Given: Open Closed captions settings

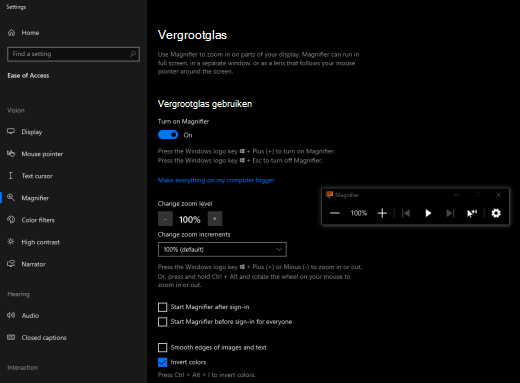Looking at the screenshot, I should coord(37,337).
